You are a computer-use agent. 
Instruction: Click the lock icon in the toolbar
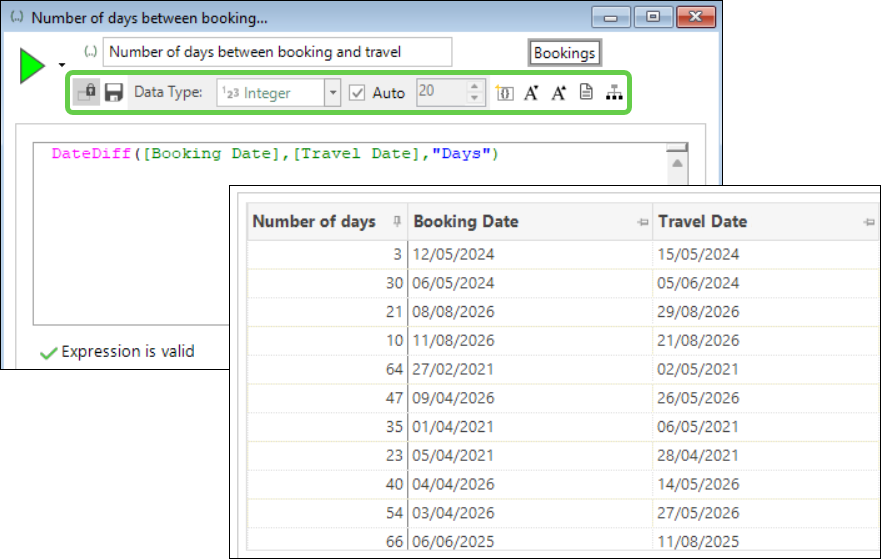click(x=86, y=93)
